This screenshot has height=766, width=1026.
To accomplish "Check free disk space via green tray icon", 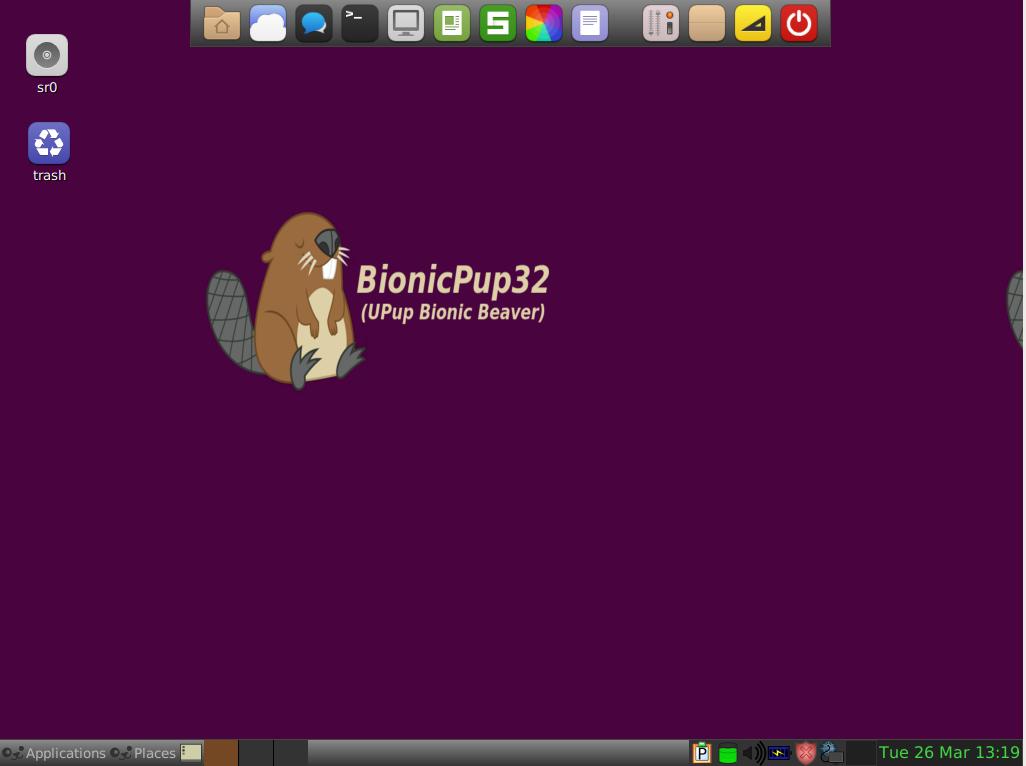I will 728,753.
